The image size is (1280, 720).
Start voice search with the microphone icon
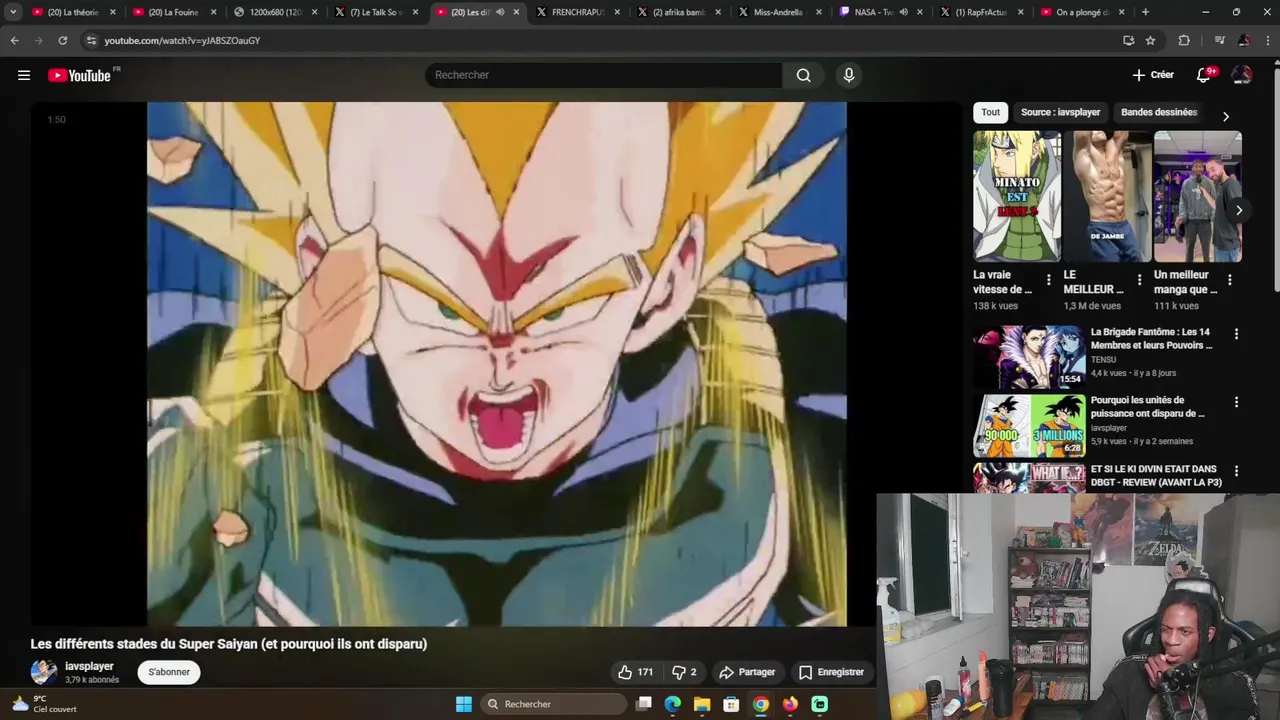[x=849, y=75]
